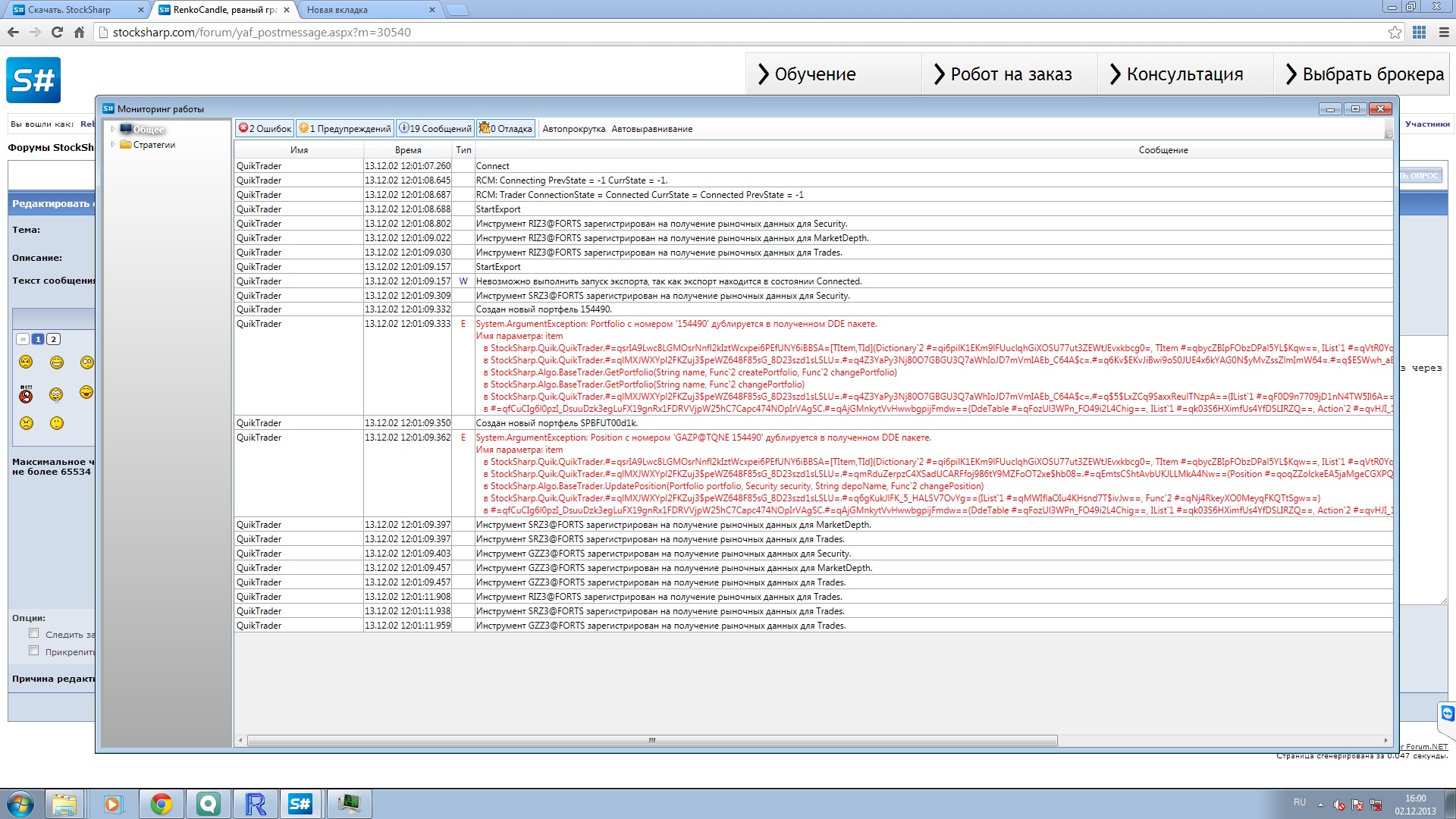
Task: Toggle the '0 Отладка' debug filter
Action: [x=506, y=128]
